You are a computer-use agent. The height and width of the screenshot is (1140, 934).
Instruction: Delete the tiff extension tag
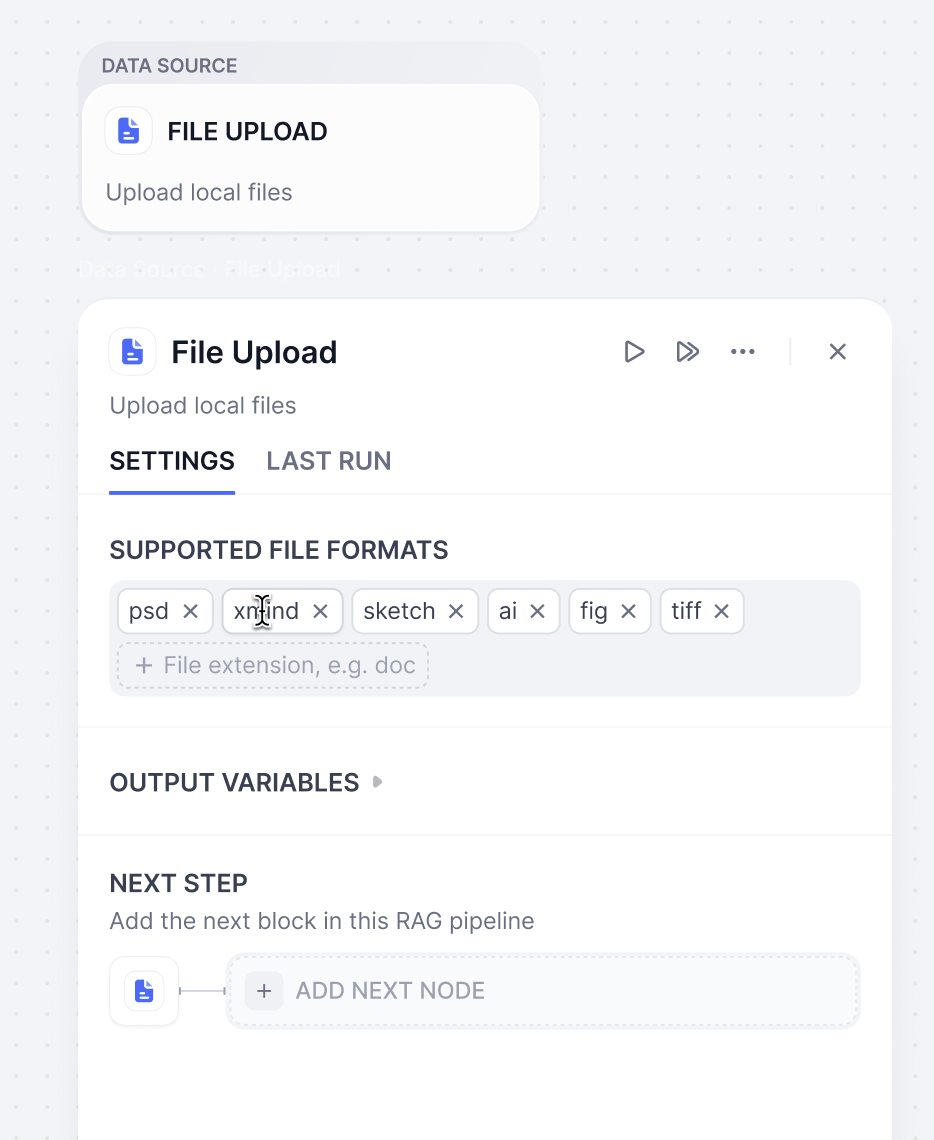pyautogui.click(x=722, y=611)
